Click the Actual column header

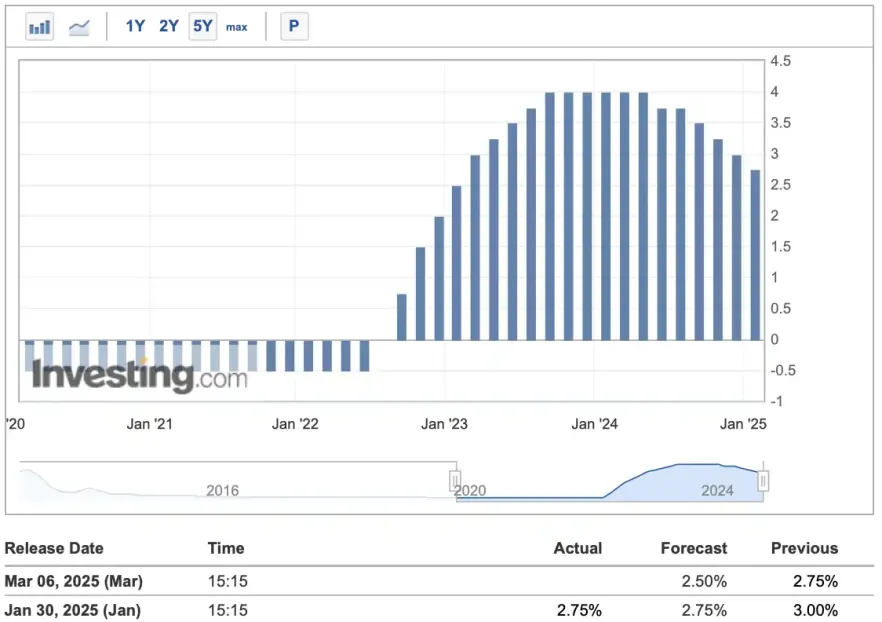(578, 548)
